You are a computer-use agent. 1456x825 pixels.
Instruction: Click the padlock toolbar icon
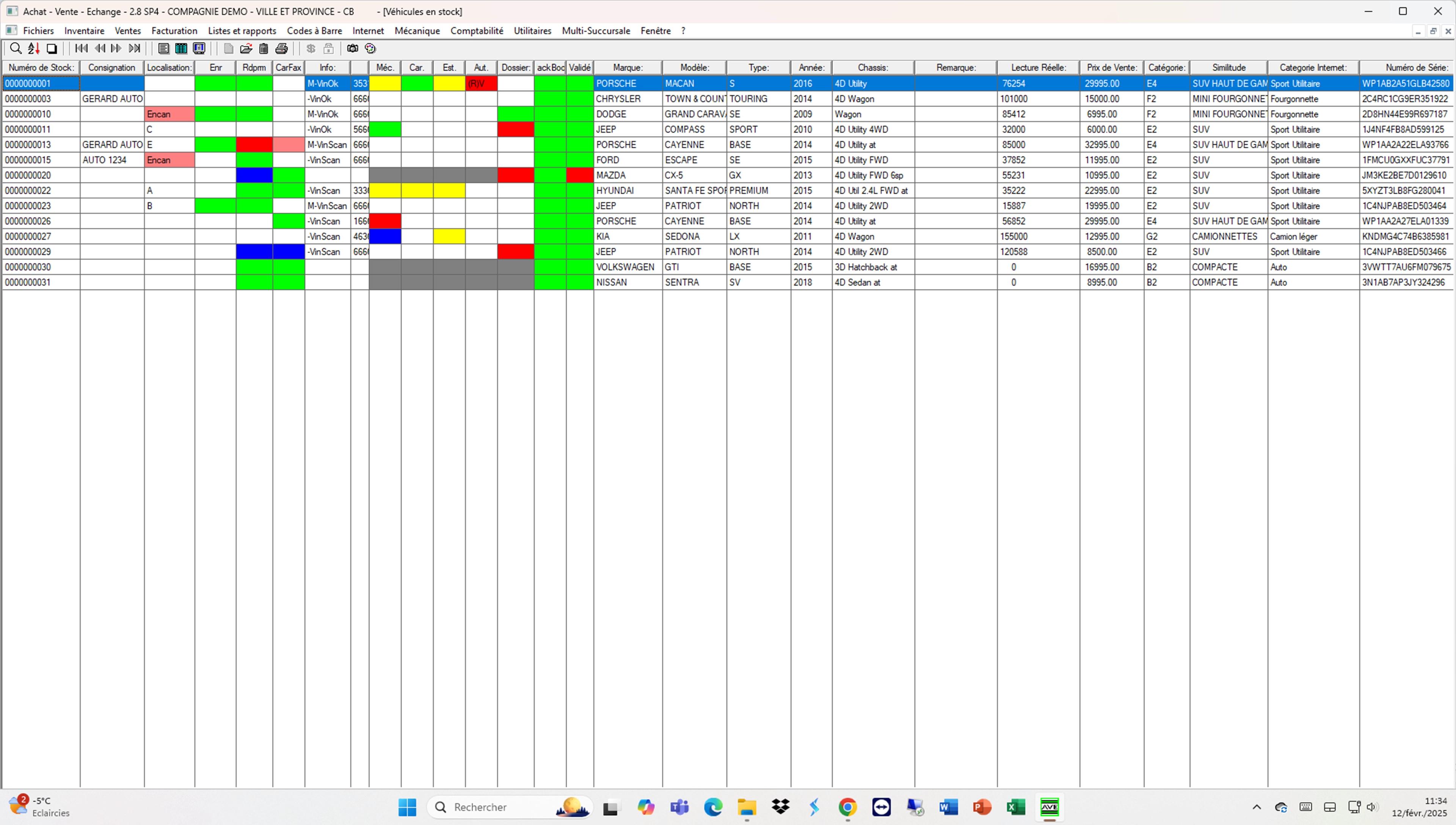[328, 48]
